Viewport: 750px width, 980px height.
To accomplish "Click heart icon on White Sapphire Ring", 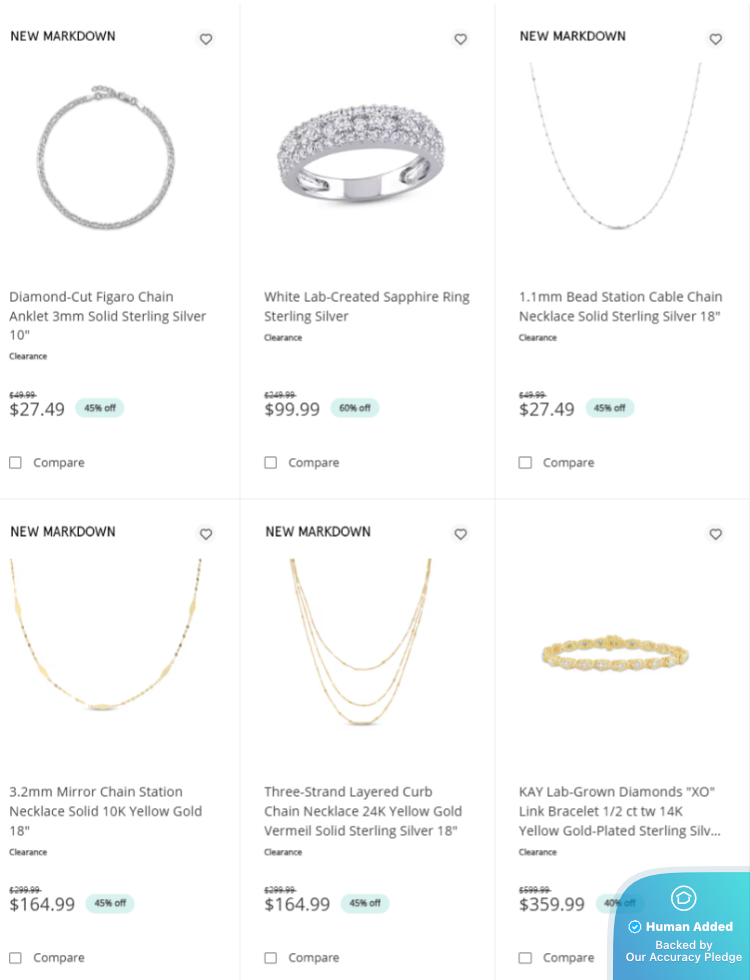I will point(461,39).
